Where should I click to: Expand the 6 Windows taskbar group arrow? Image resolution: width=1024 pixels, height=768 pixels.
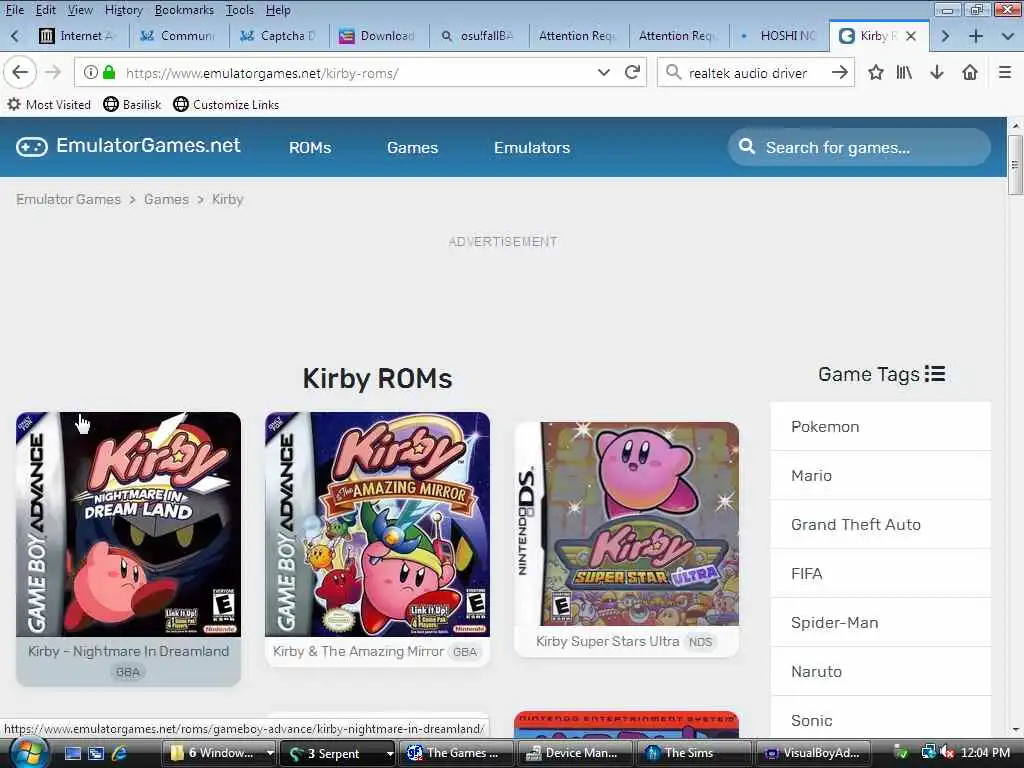(270, 753)
